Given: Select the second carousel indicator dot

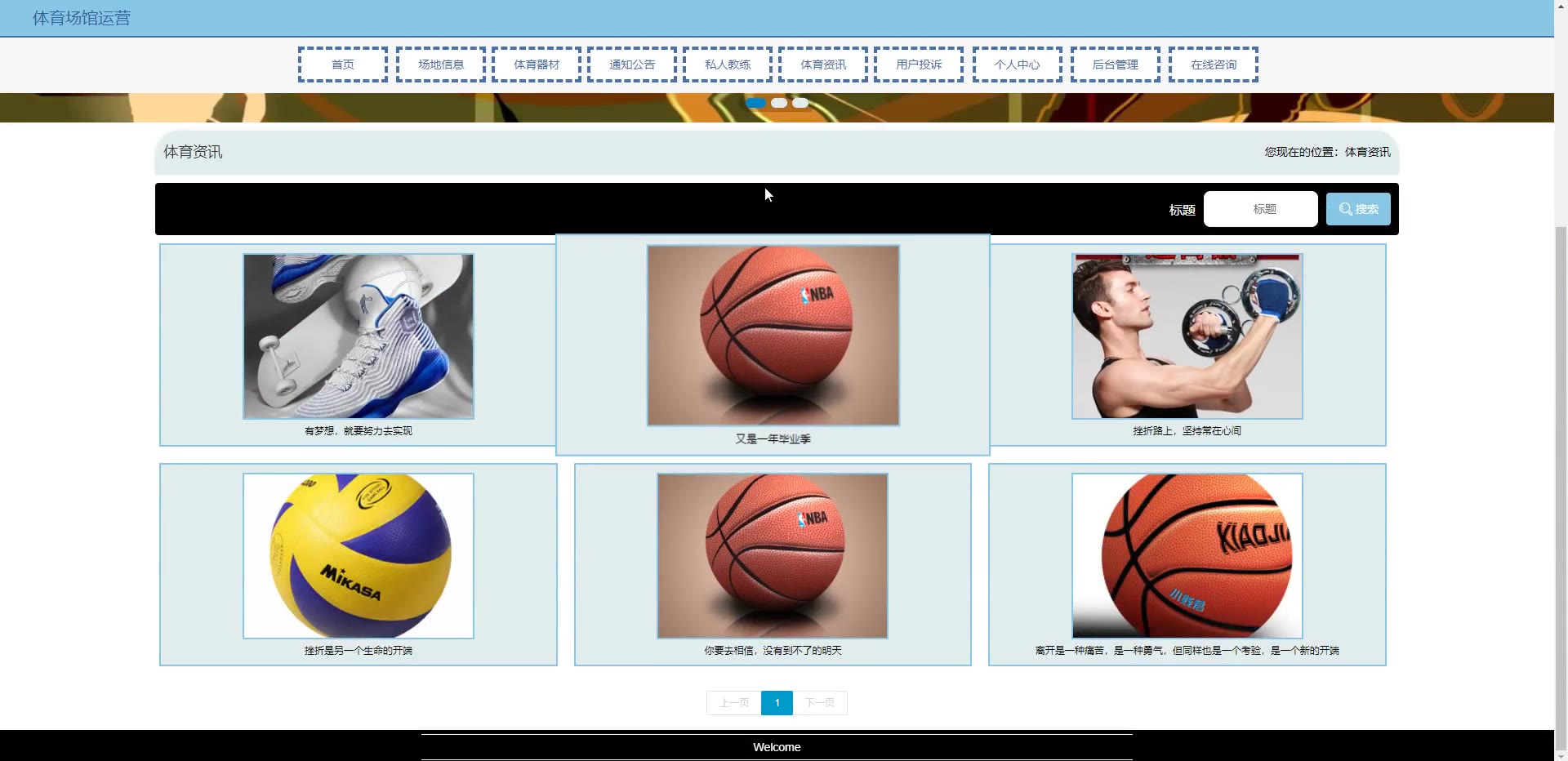Looking at the screenshot, I should (x=779, y=103).
